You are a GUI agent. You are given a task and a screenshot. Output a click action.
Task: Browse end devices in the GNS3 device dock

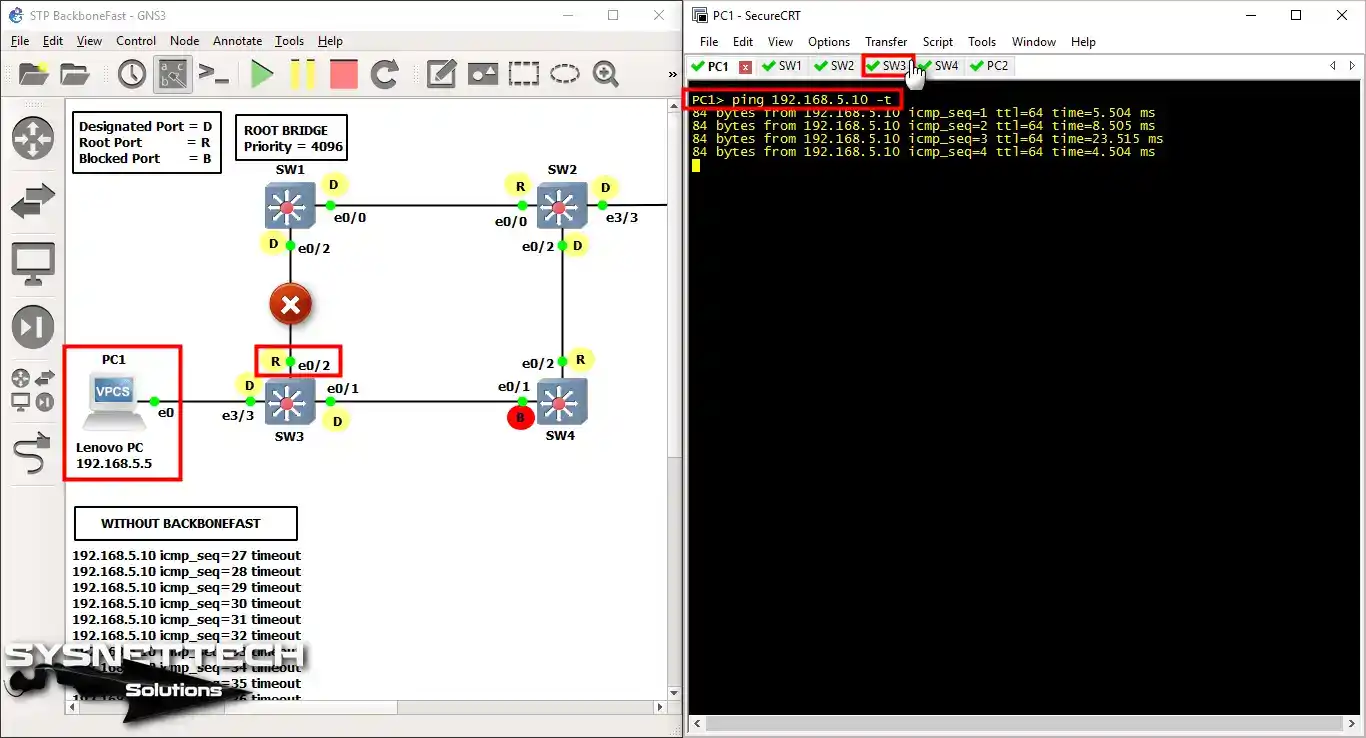click(33, 264)
